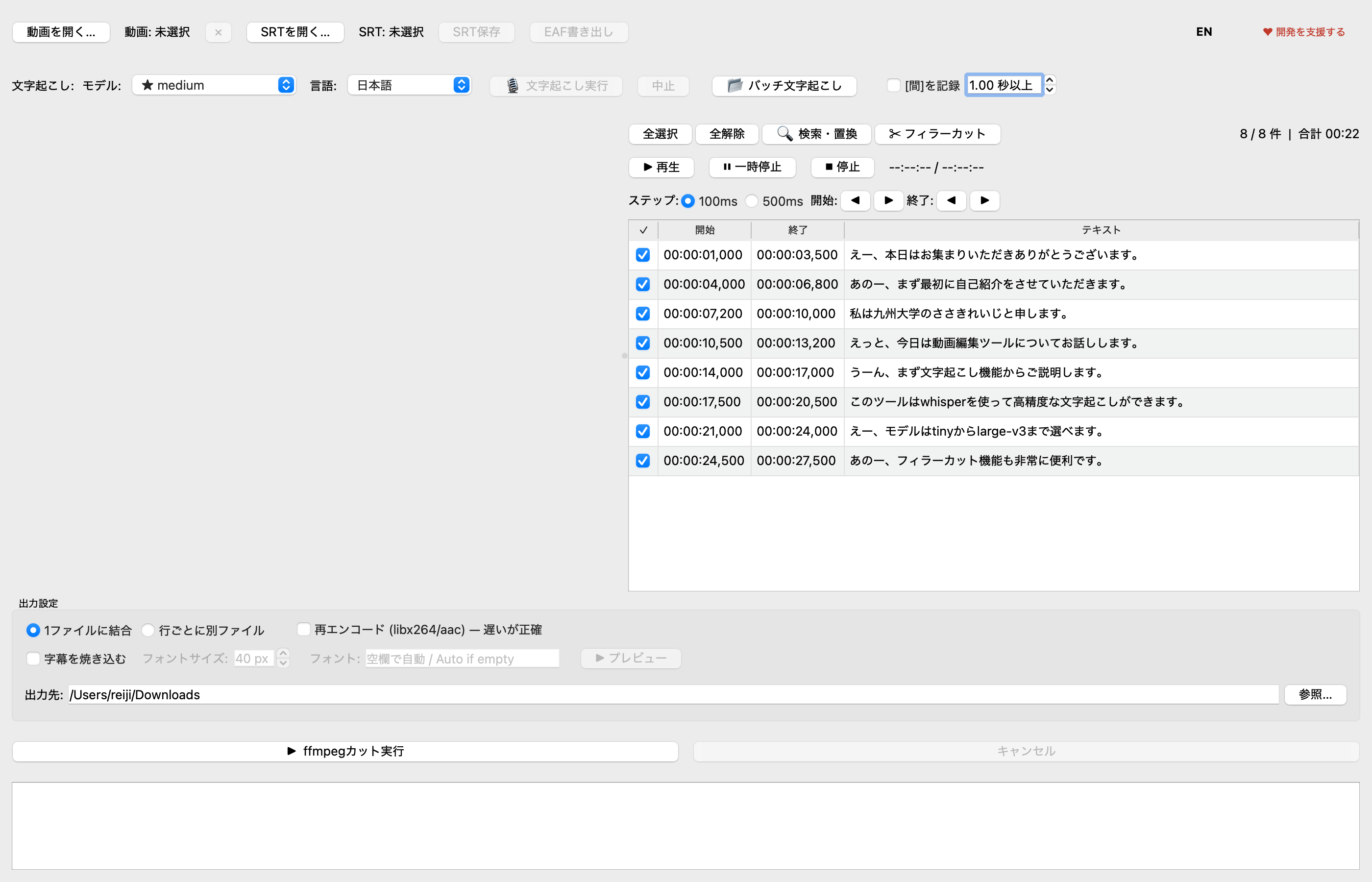The width and height of the screenshot is (1372, 882).
Task: Switch language using EN toggle
Action: click(x=1203, y=32)
